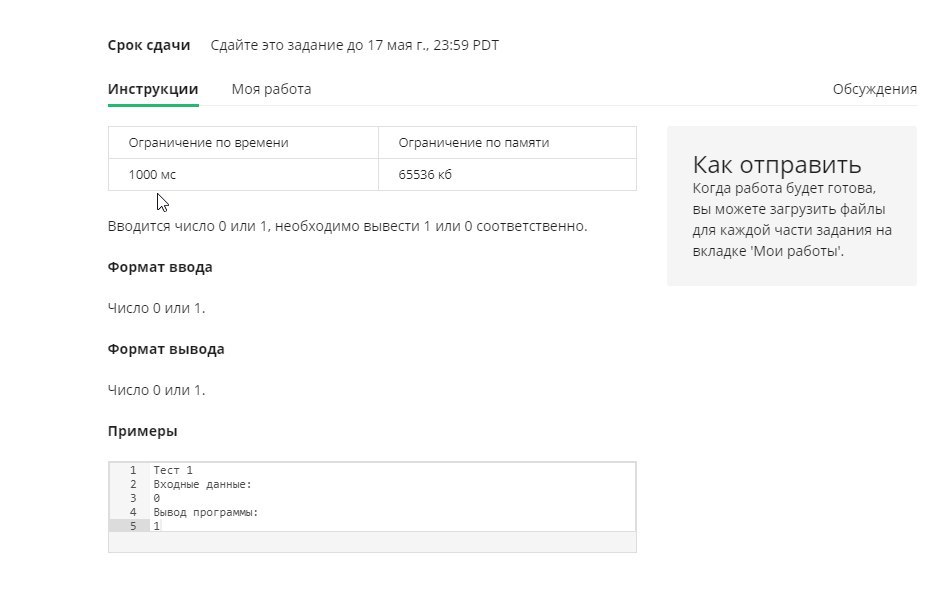Select line number 1 in code gutter
The width and height of the screenshot is (948, 603).
click(133, 470)
